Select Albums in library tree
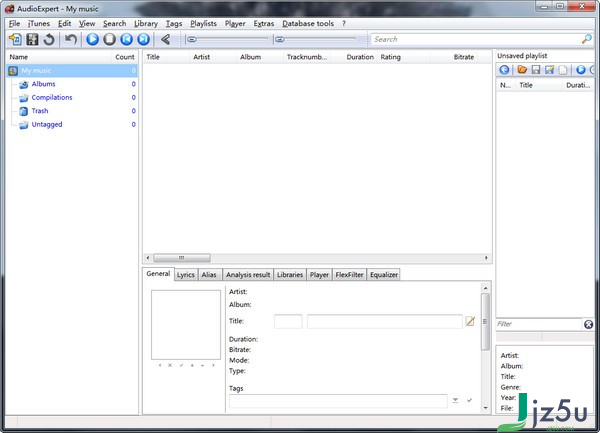Image resolution: width=600 pixels, height=433 pixels. click(43, 84)
